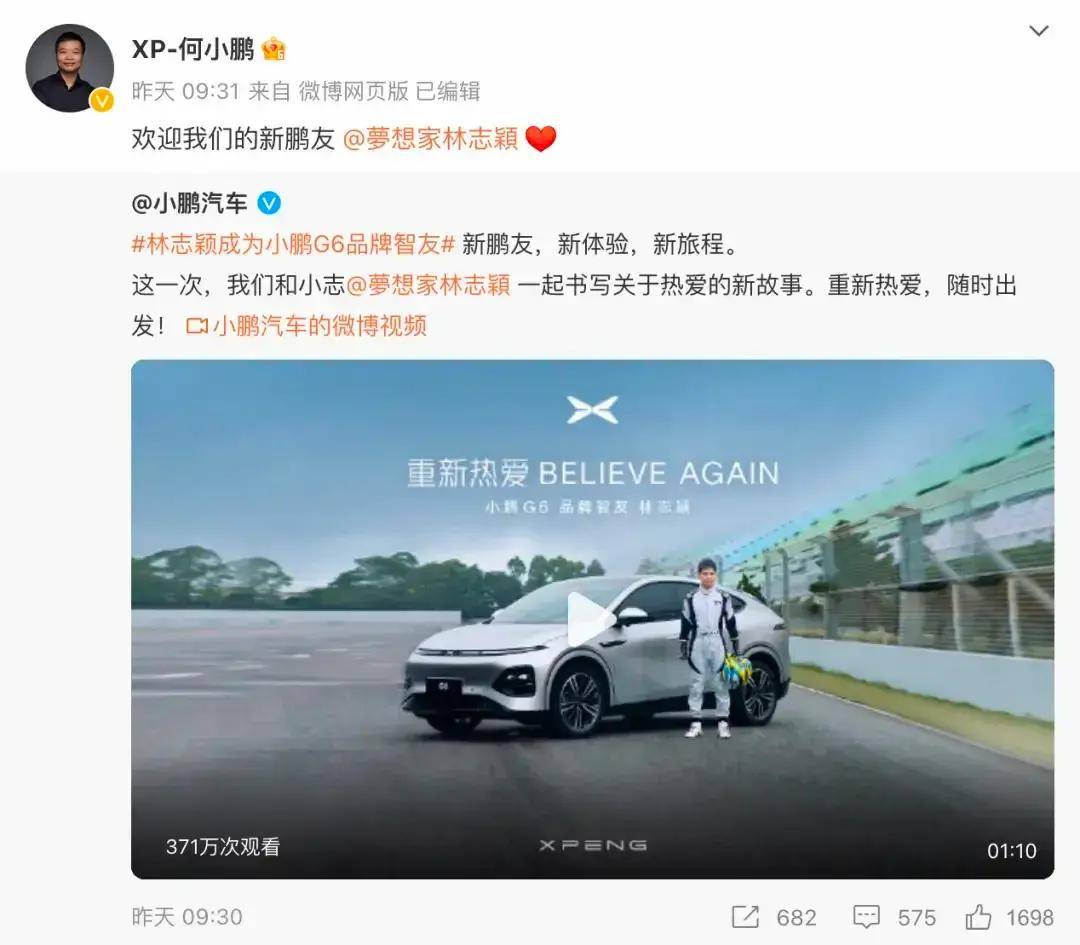Viewport: 1080px width, 945px height.
Task: Open the @夢想家林志穎 mention in reposted text
Action: point(428,284)
